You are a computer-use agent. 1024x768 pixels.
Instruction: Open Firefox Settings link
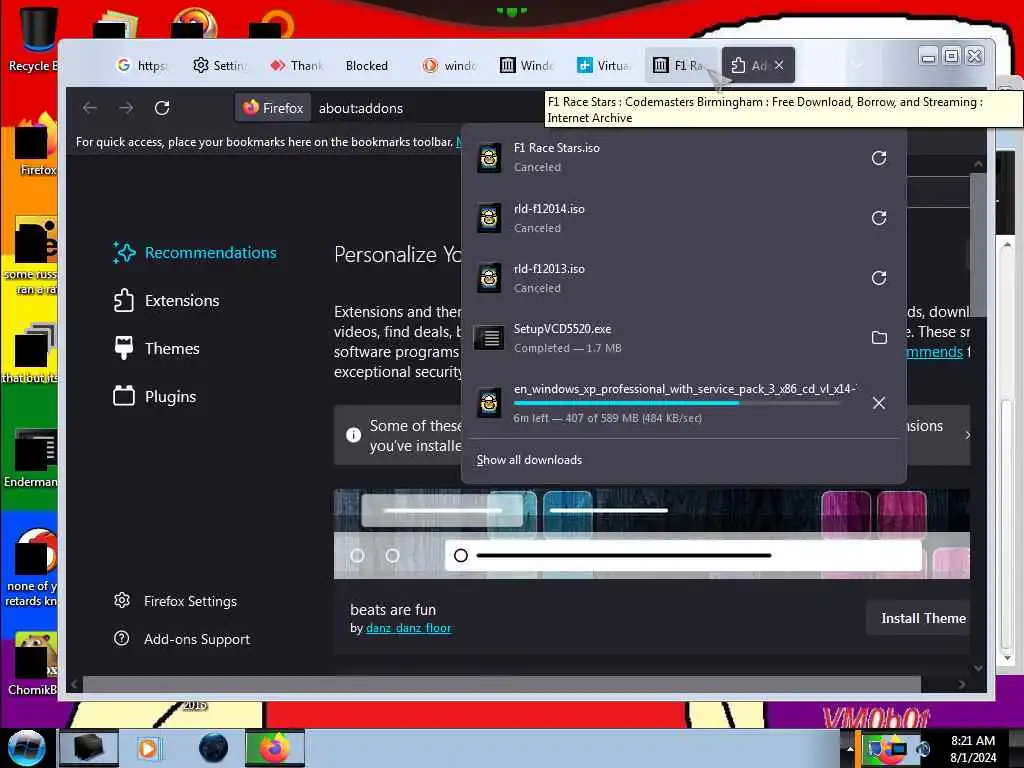tap(175, 601)
